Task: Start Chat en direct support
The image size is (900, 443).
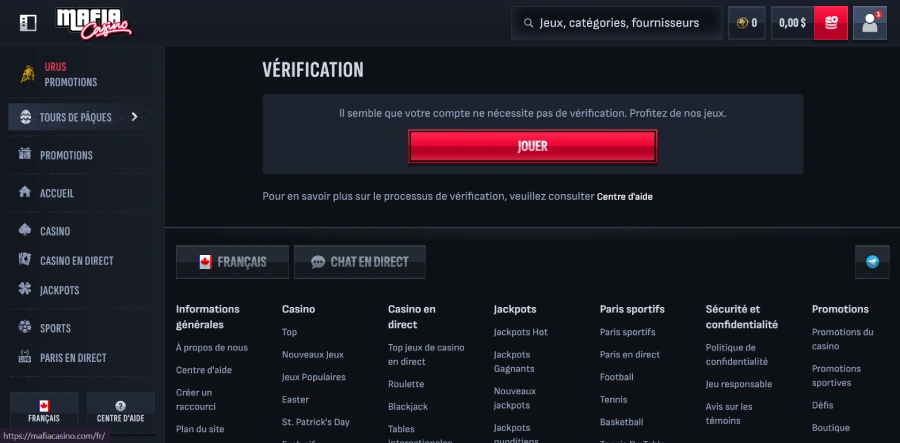Action: pyautogui.click(x=360, y=262)
